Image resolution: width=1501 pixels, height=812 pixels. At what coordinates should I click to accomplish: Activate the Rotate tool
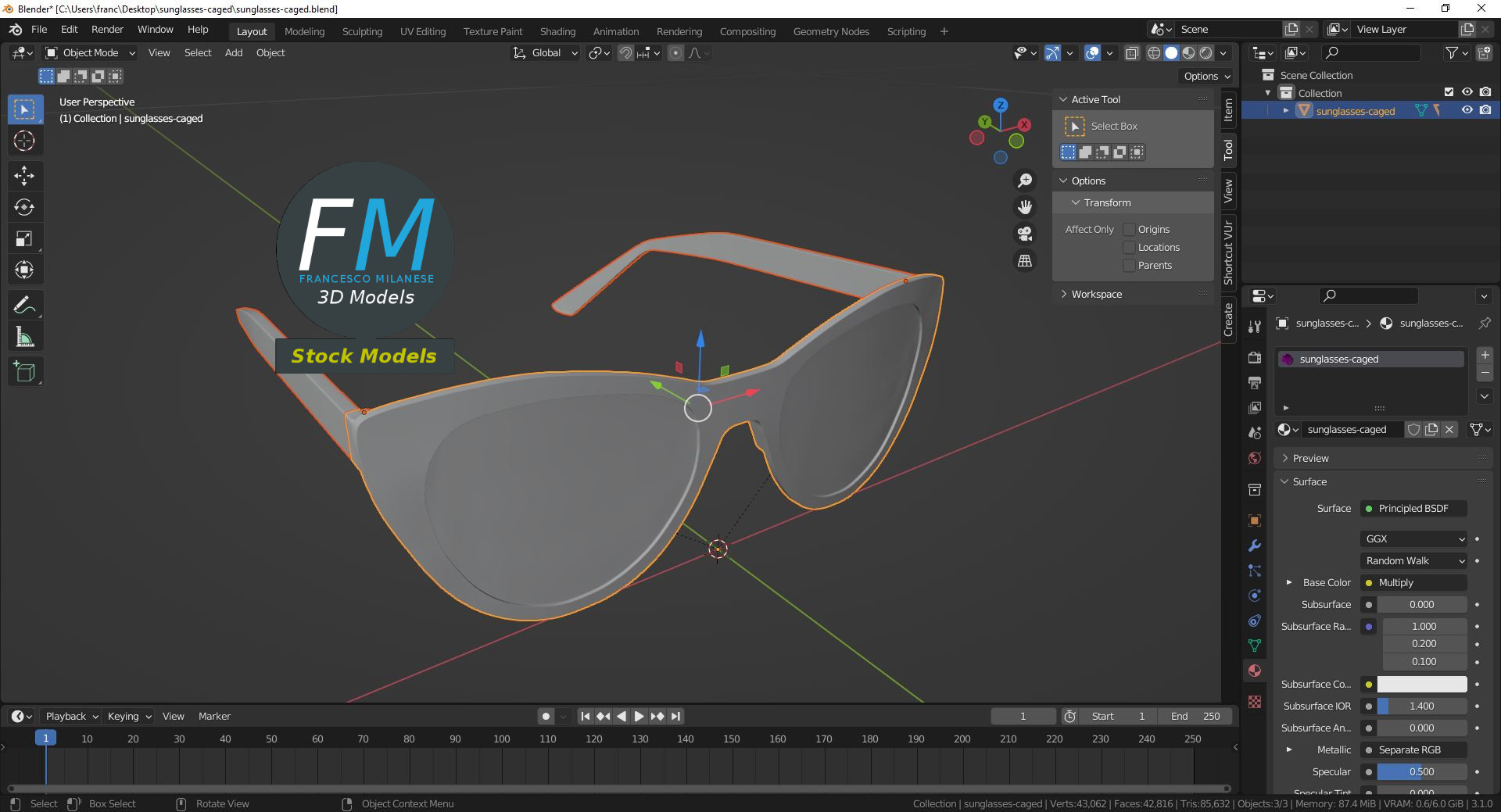(x=24, y=207)
